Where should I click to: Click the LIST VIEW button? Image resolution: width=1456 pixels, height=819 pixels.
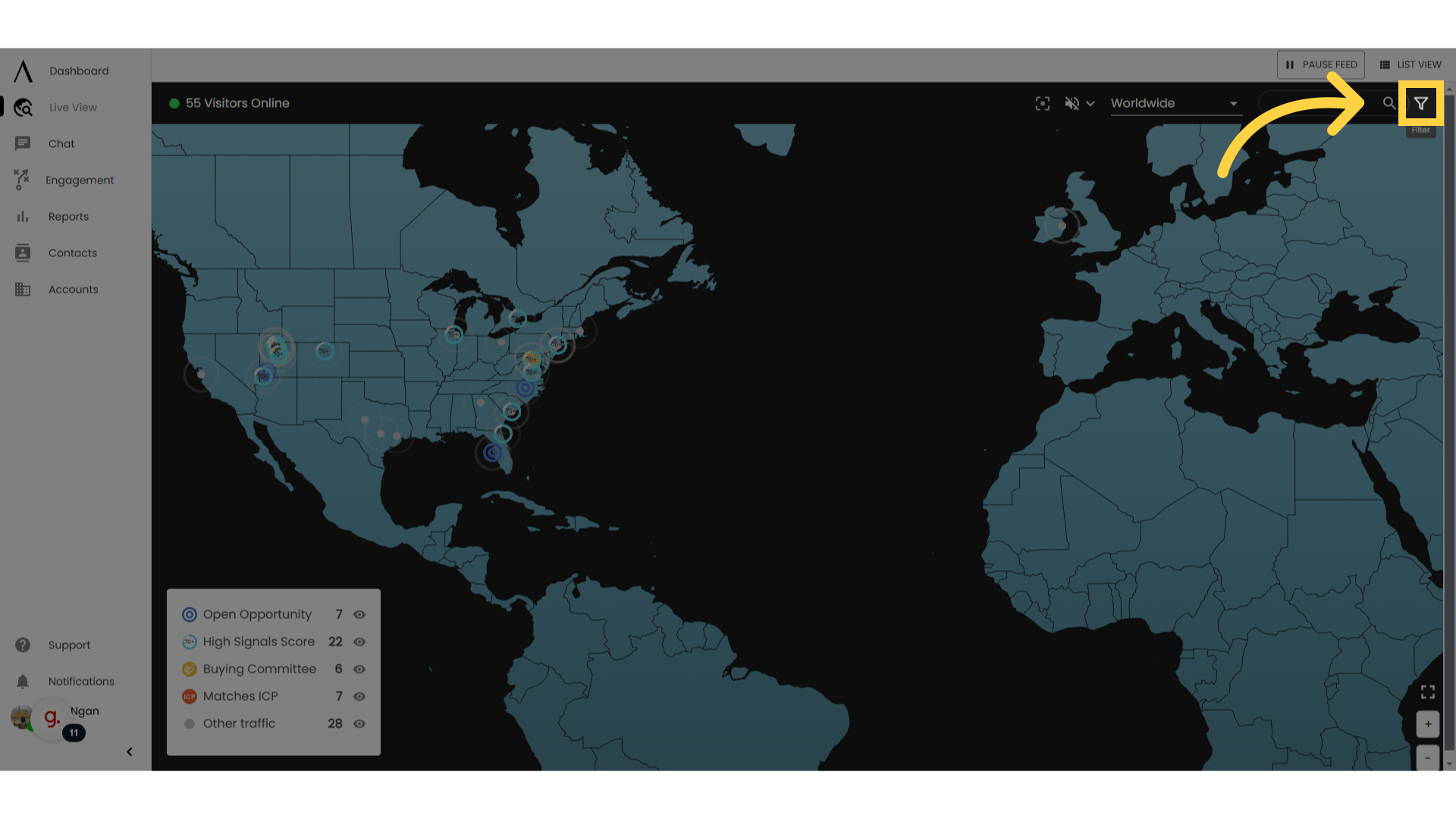pos(1411,64)
